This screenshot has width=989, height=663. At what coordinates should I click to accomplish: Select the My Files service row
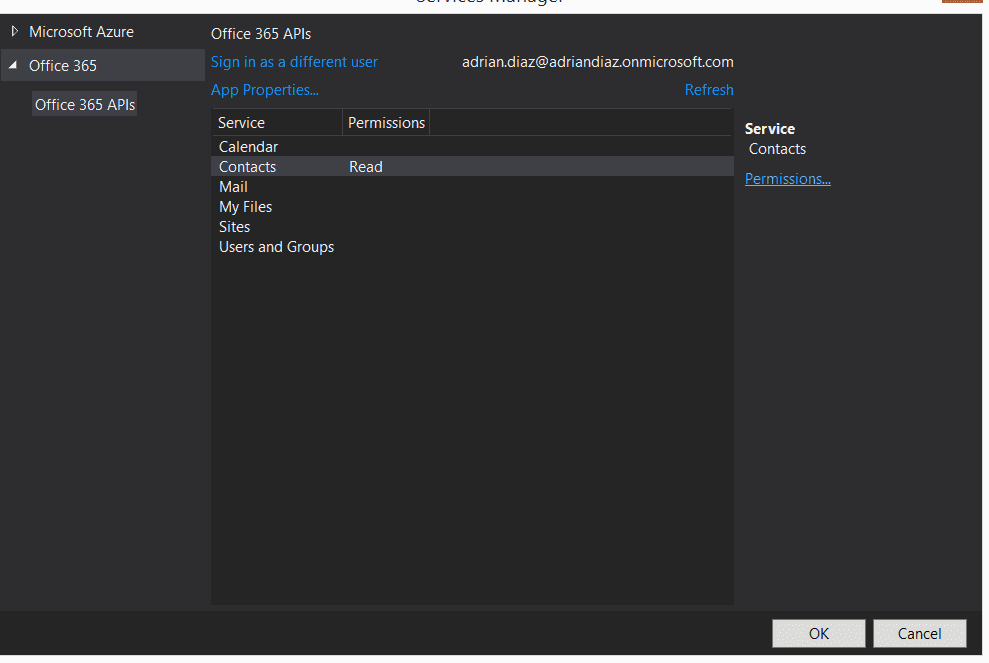pyautogui.click(x=472, y=206)
